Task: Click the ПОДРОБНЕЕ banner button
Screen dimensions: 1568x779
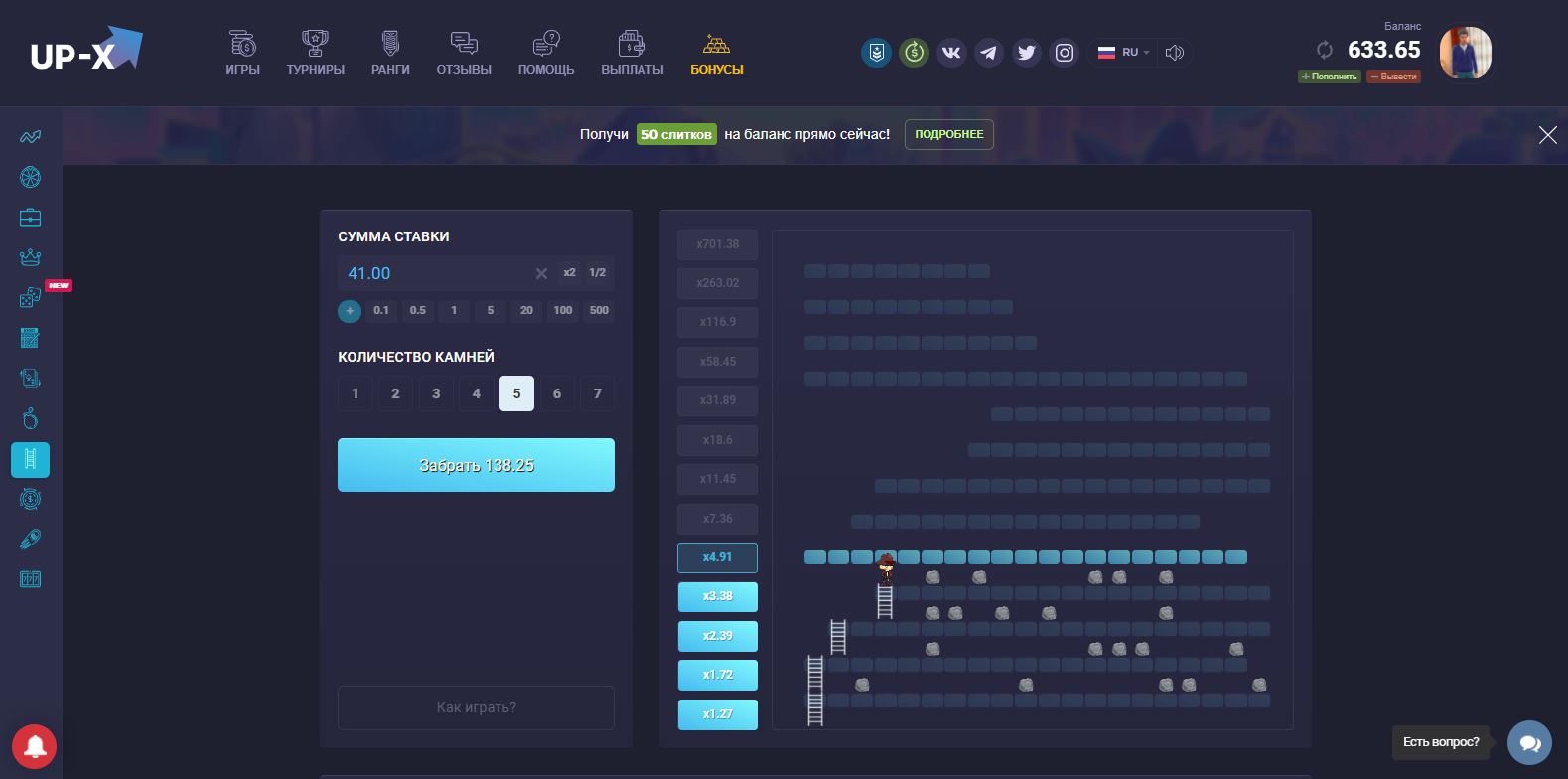Action: point(948,134)
